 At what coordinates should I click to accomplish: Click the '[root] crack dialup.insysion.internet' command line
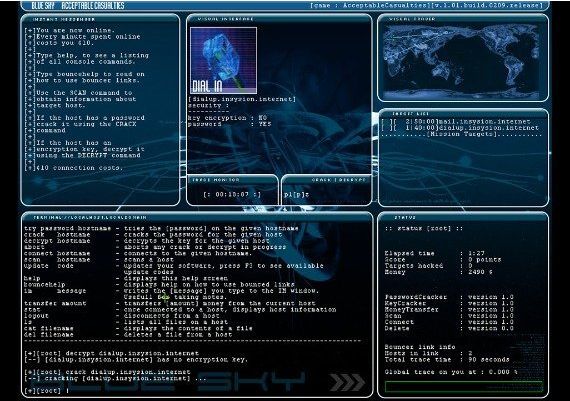[x=107, y=372]
